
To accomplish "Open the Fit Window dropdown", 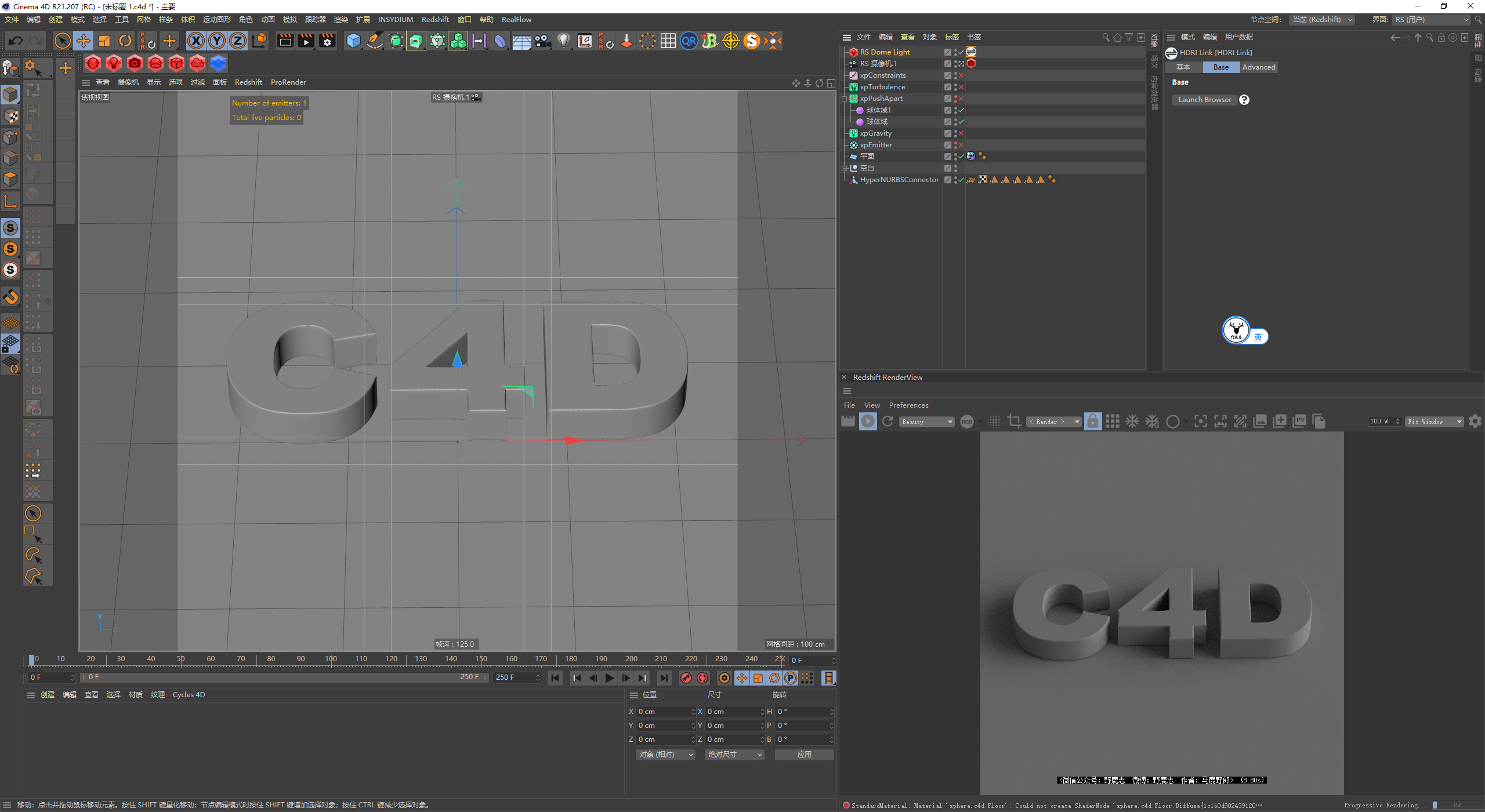I will [x=1433, y=422].
